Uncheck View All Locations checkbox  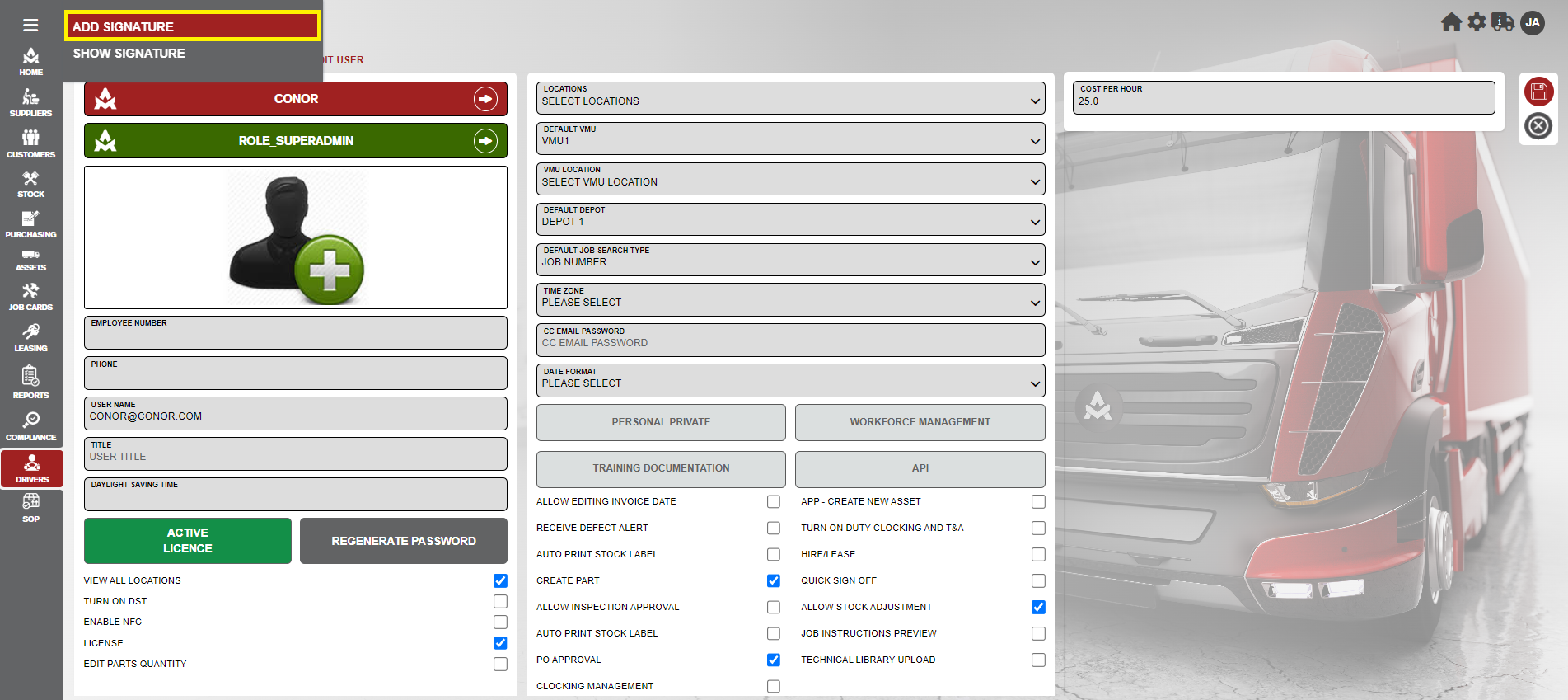point(500,580)
